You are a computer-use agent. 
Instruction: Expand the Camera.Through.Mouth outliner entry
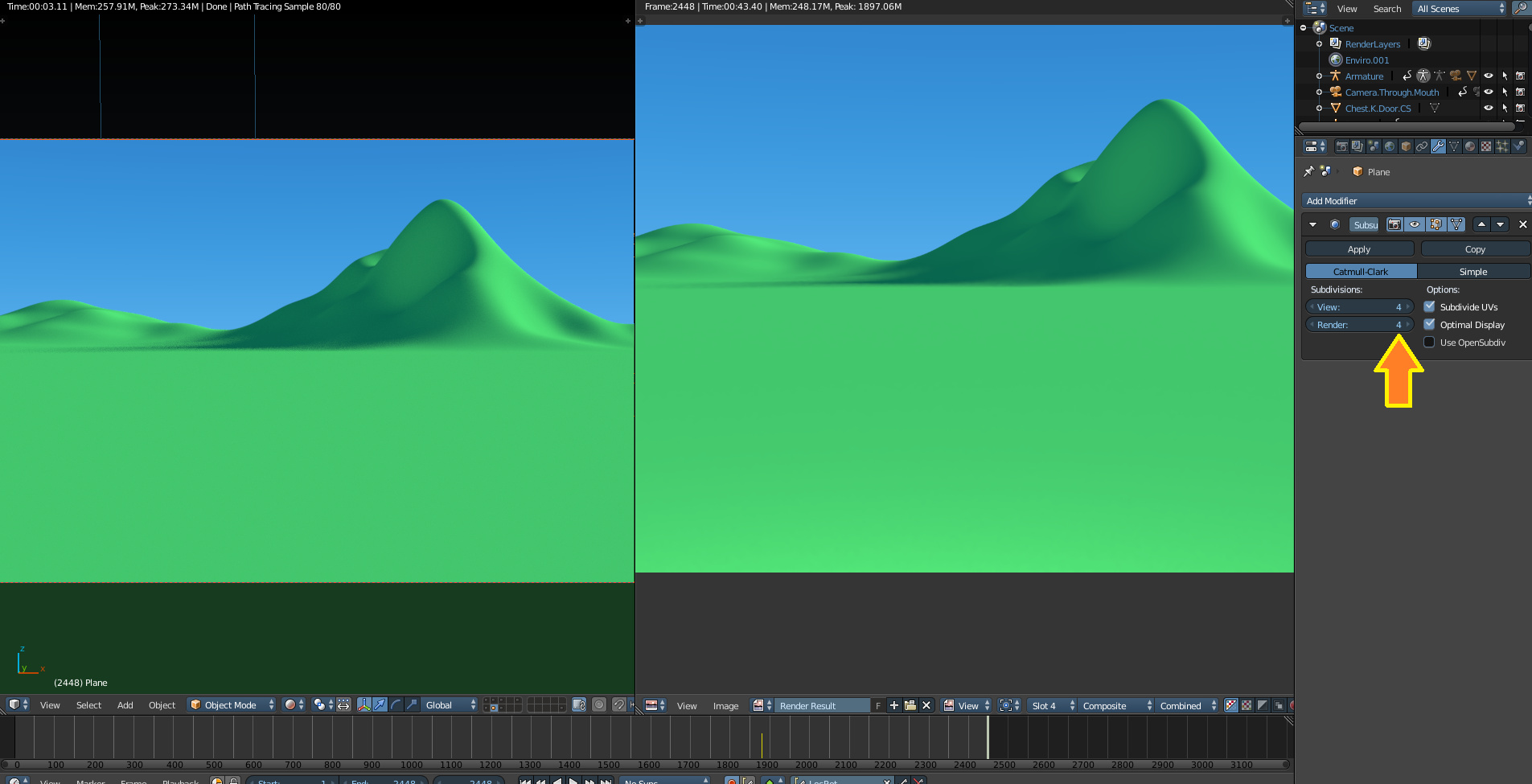1320,92
